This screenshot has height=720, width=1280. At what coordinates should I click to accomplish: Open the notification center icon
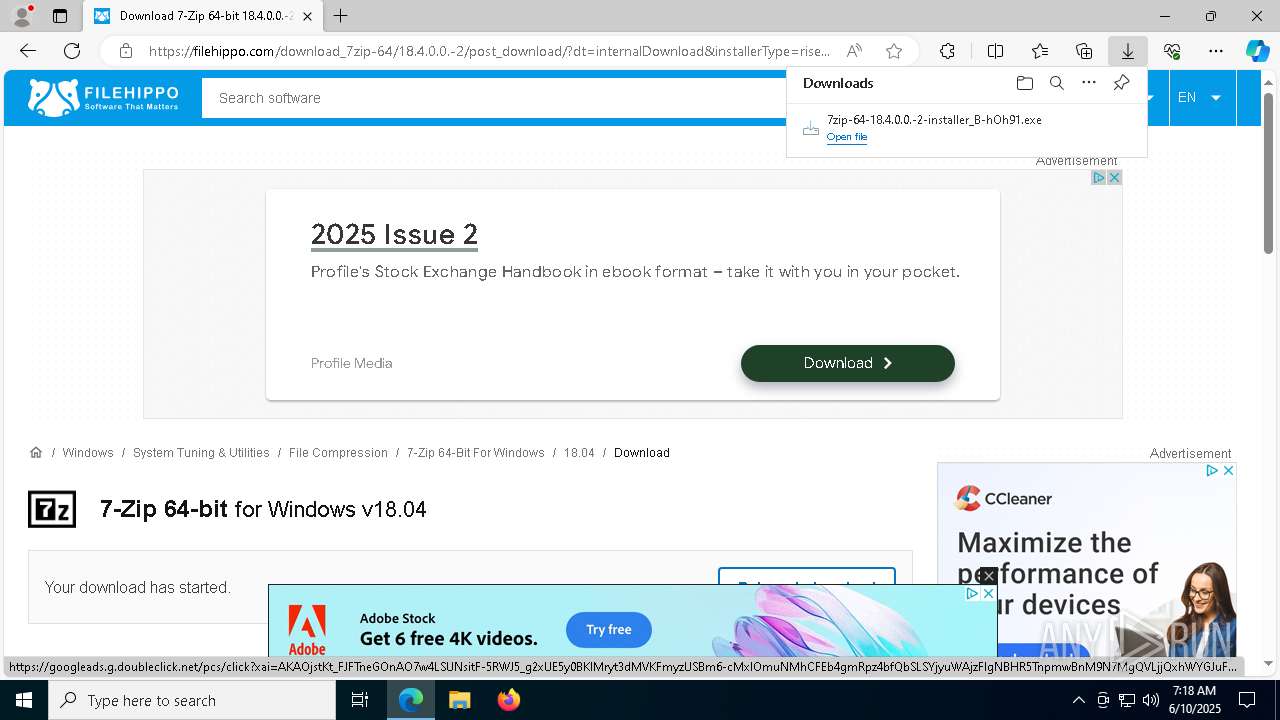point(1247,700)
